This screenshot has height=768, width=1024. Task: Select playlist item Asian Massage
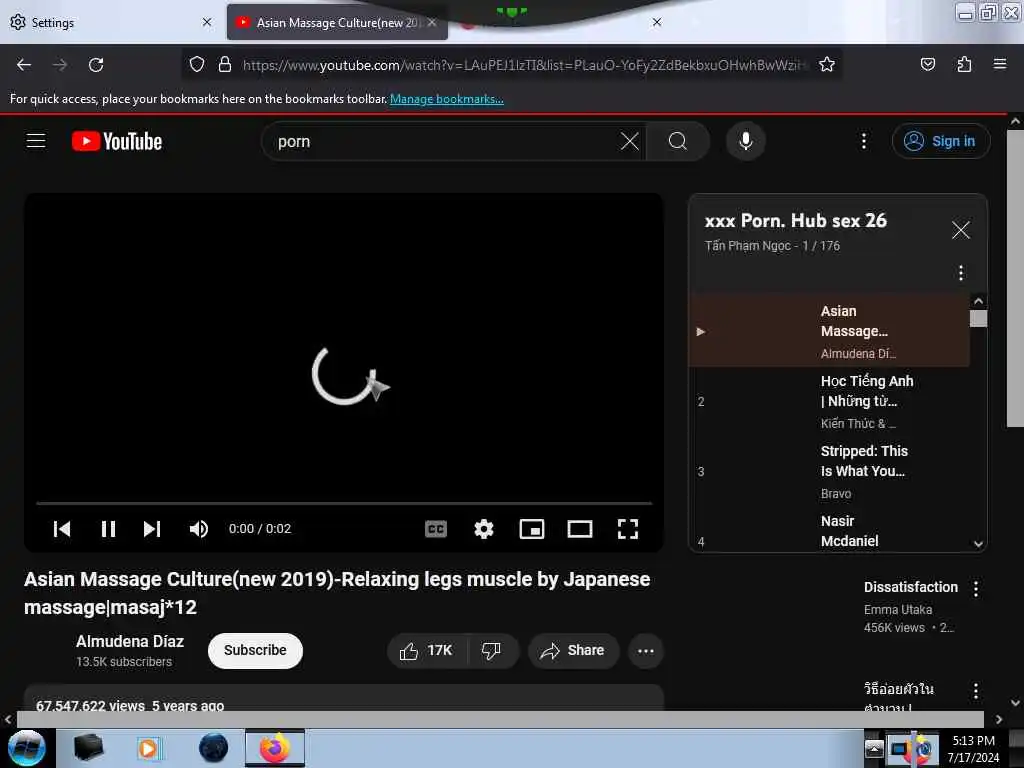click(x=829, y=330)
